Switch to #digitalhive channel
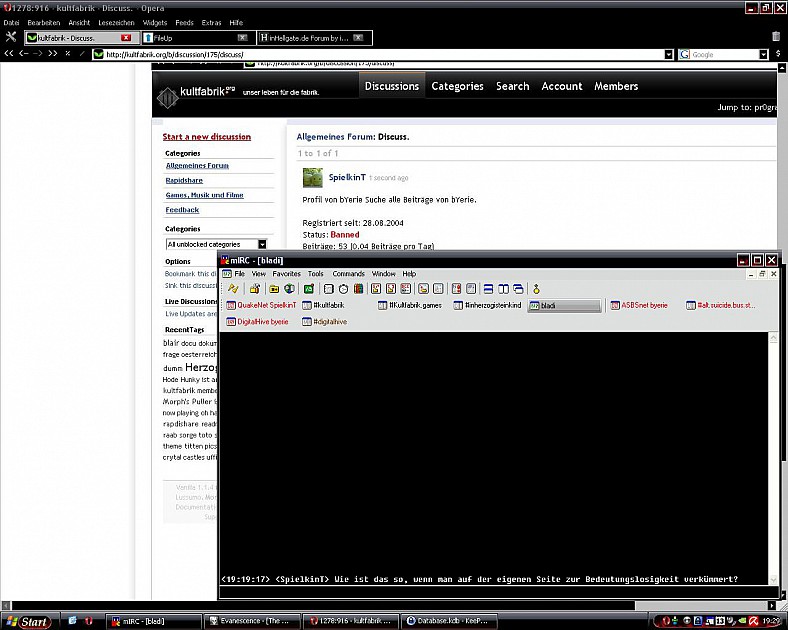This screenshot has height=630, width=788. pyautogui.click(x=325, y=322)
